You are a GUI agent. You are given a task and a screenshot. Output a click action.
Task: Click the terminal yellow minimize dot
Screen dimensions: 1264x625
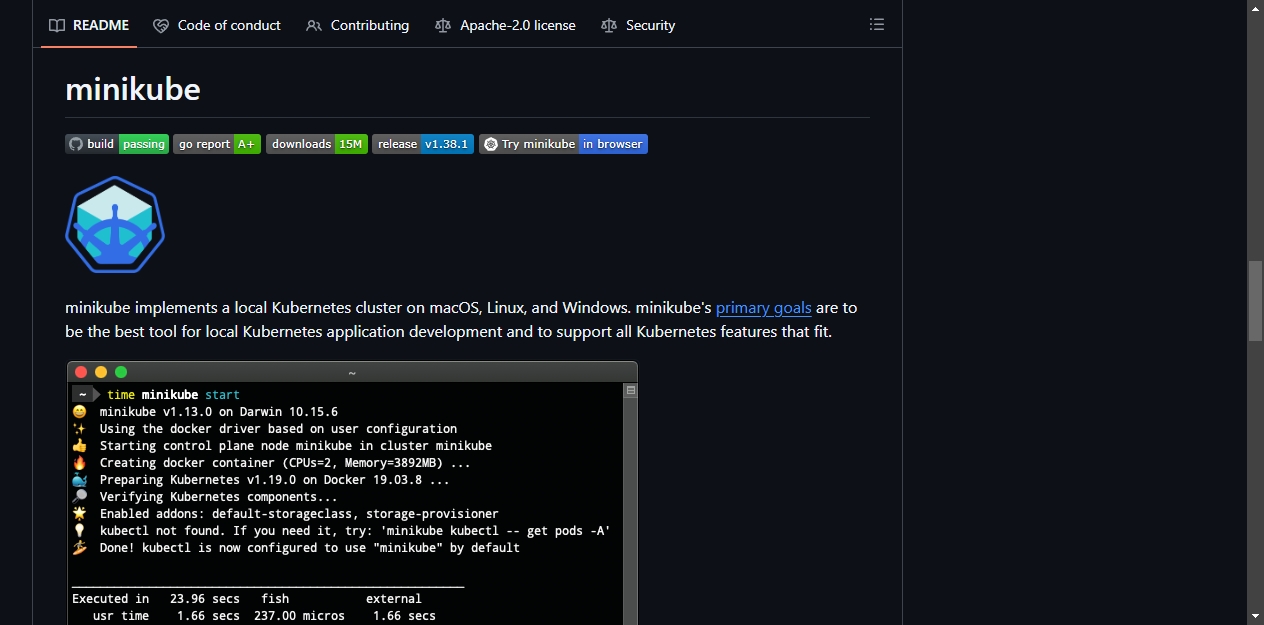(x=101, y=372)
